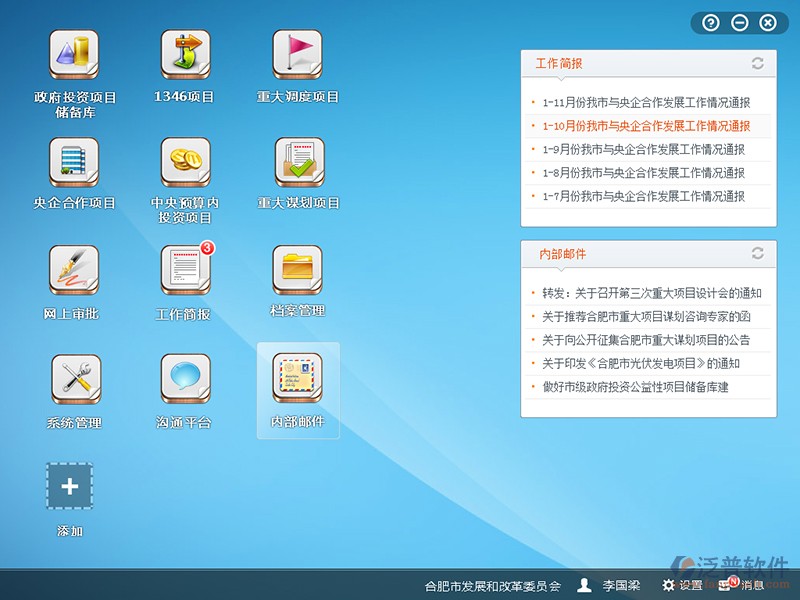This screenshot has height=600, width=800.
Task: Open 重大谋划项目 icon
Action: click(298, 163)
